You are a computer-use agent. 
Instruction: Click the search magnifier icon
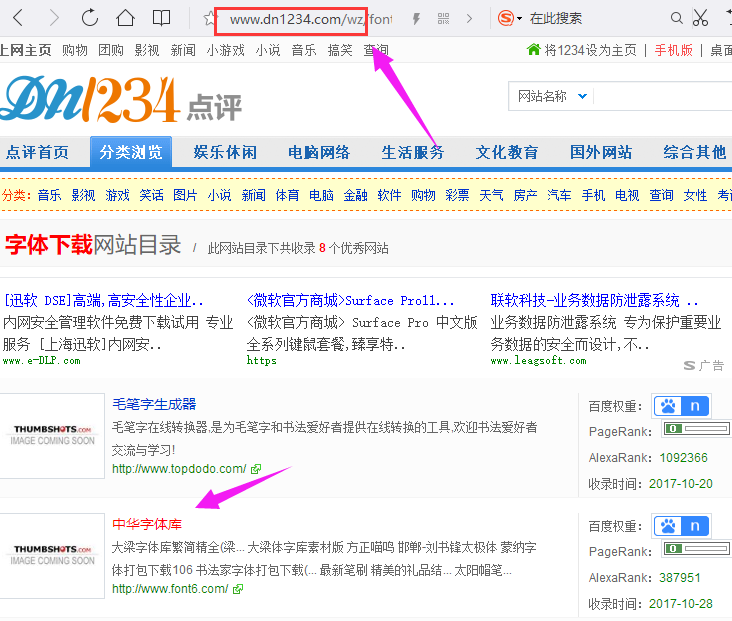[x=677, y=18]
